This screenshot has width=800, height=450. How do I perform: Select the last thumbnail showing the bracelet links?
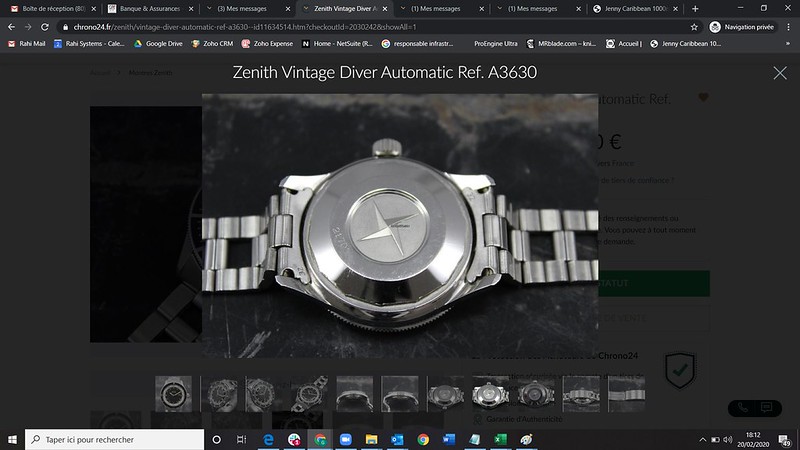(627, 394)
